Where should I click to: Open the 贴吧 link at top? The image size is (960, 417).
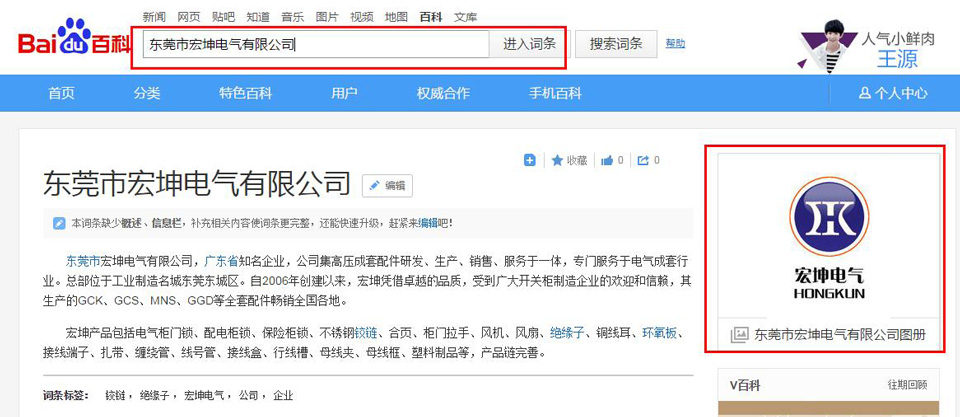(x=223, y=17)
